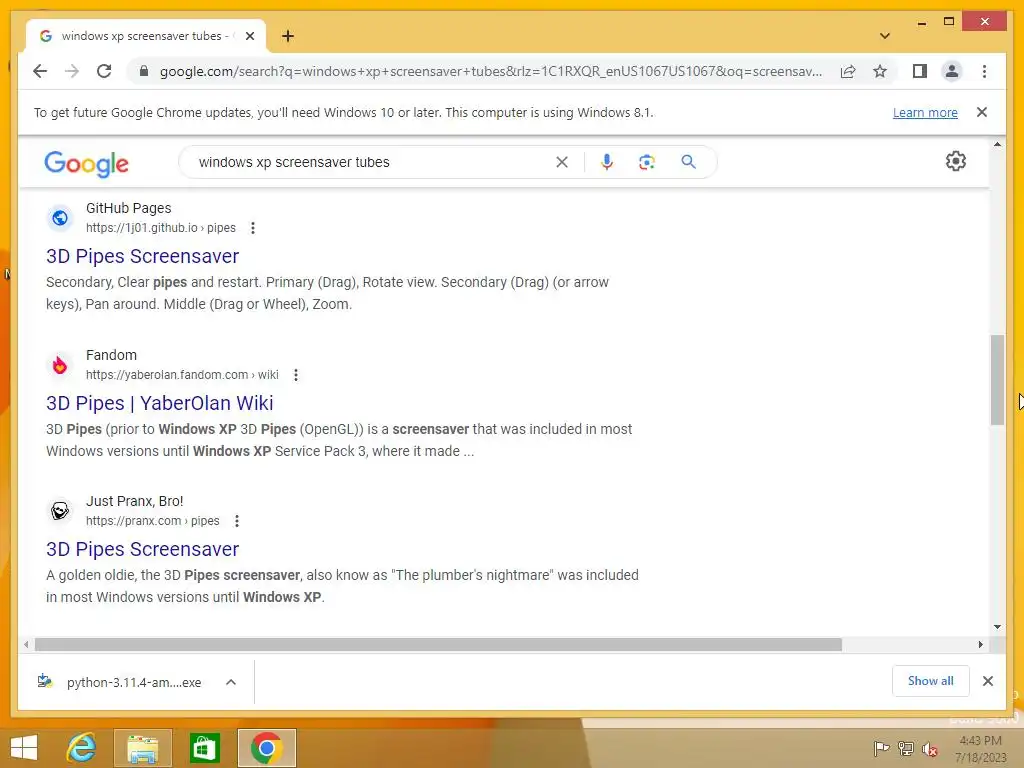Click Just Pranx, Bro! favicon
The image size is (1024, 768).
pyautogui.click(x=59, y=511)
